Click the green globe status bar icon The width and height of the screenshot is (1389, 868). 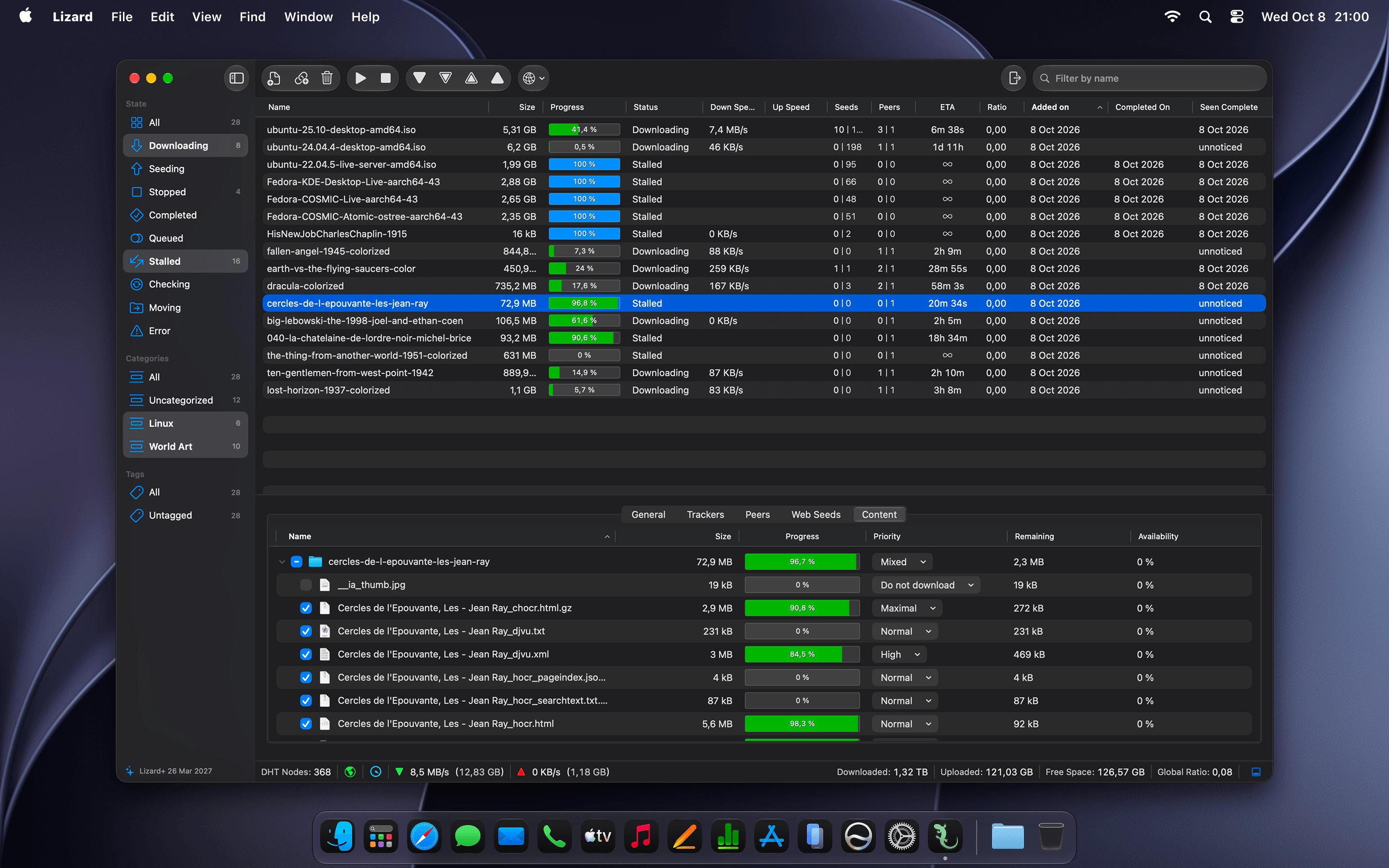350,772
